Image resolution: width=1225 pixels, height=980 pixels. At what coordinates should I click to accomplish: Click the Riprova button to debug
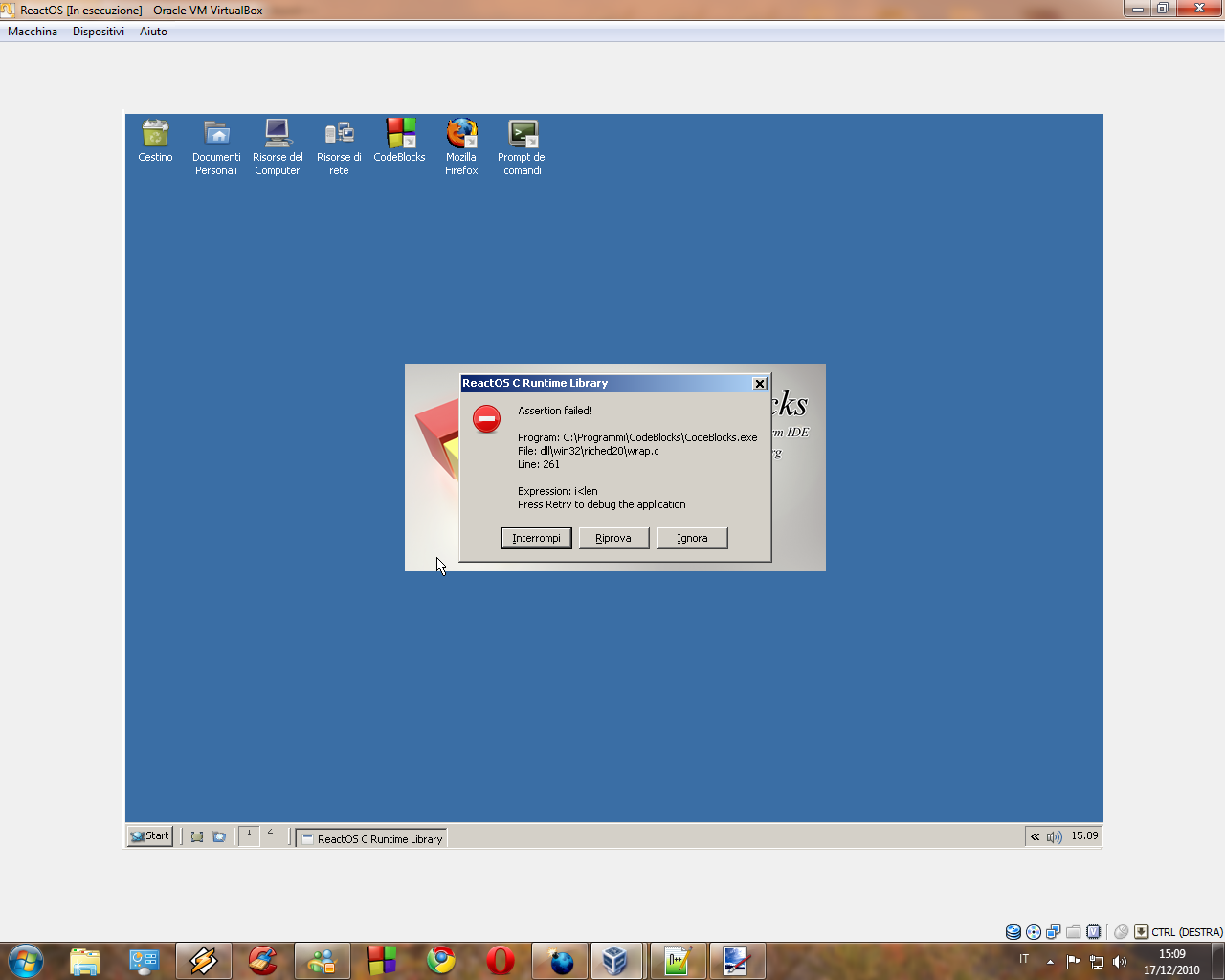(x=613, y=538)
